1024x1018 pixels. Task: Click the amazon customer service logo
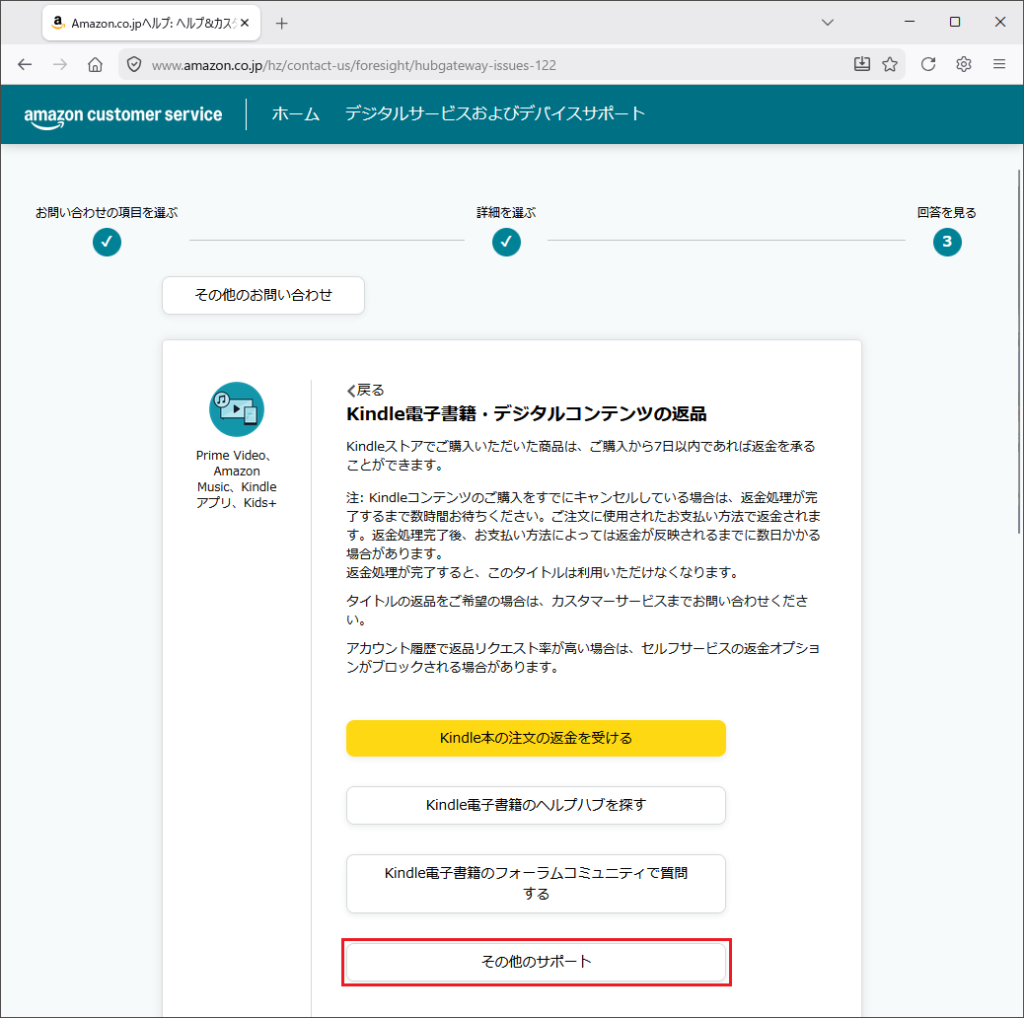pos(123,116)
